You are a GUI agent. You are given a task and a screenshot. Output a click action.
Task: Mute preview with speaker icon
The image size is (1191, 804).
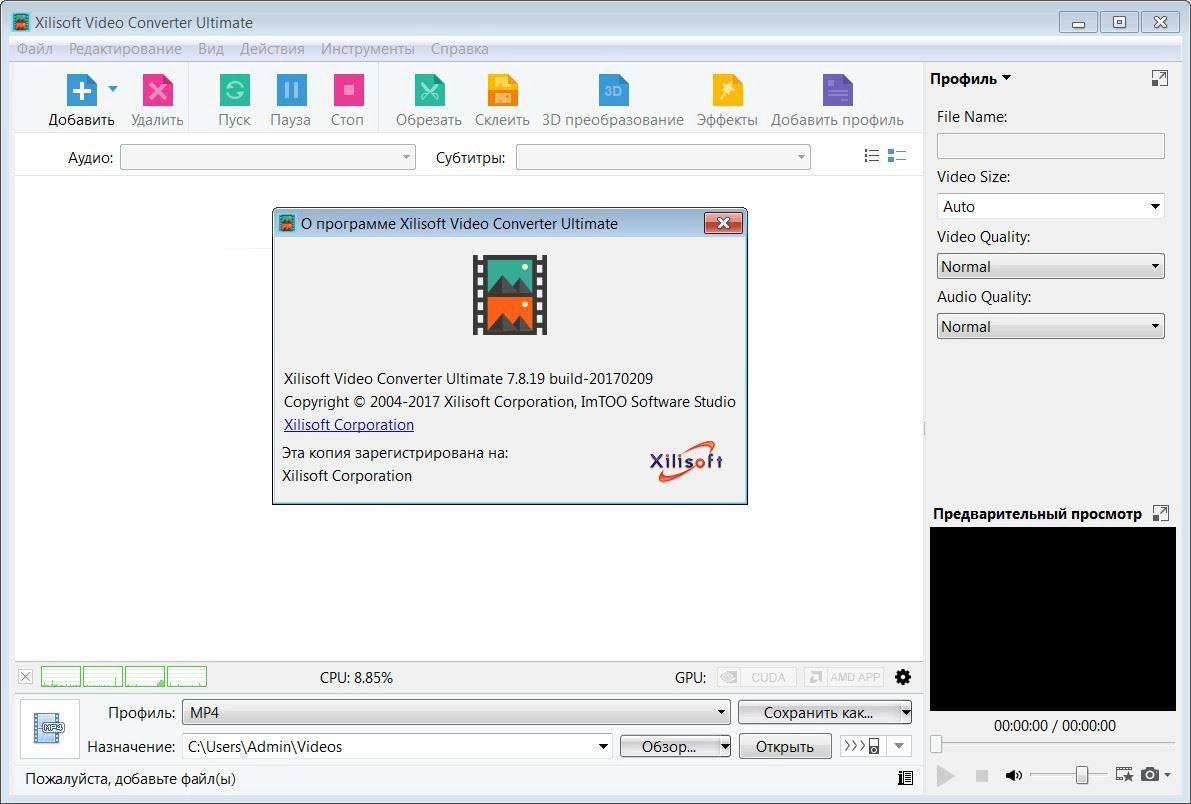tap(1013, 775)
